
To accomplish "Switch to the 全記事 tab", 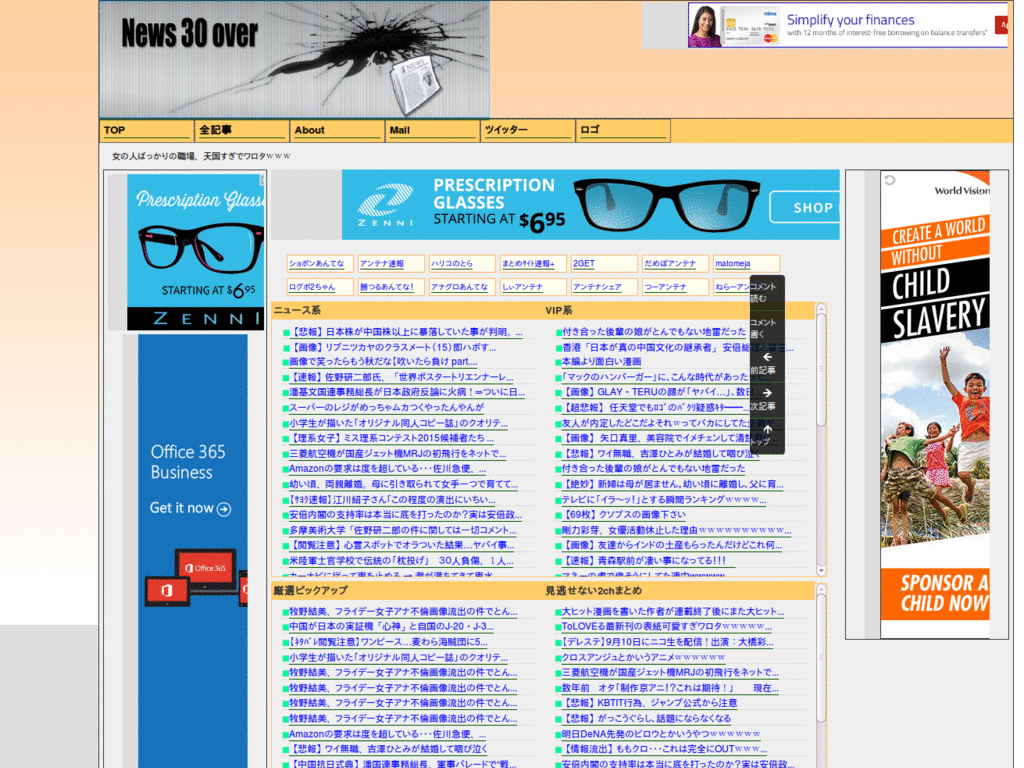I will click(239, 130).
